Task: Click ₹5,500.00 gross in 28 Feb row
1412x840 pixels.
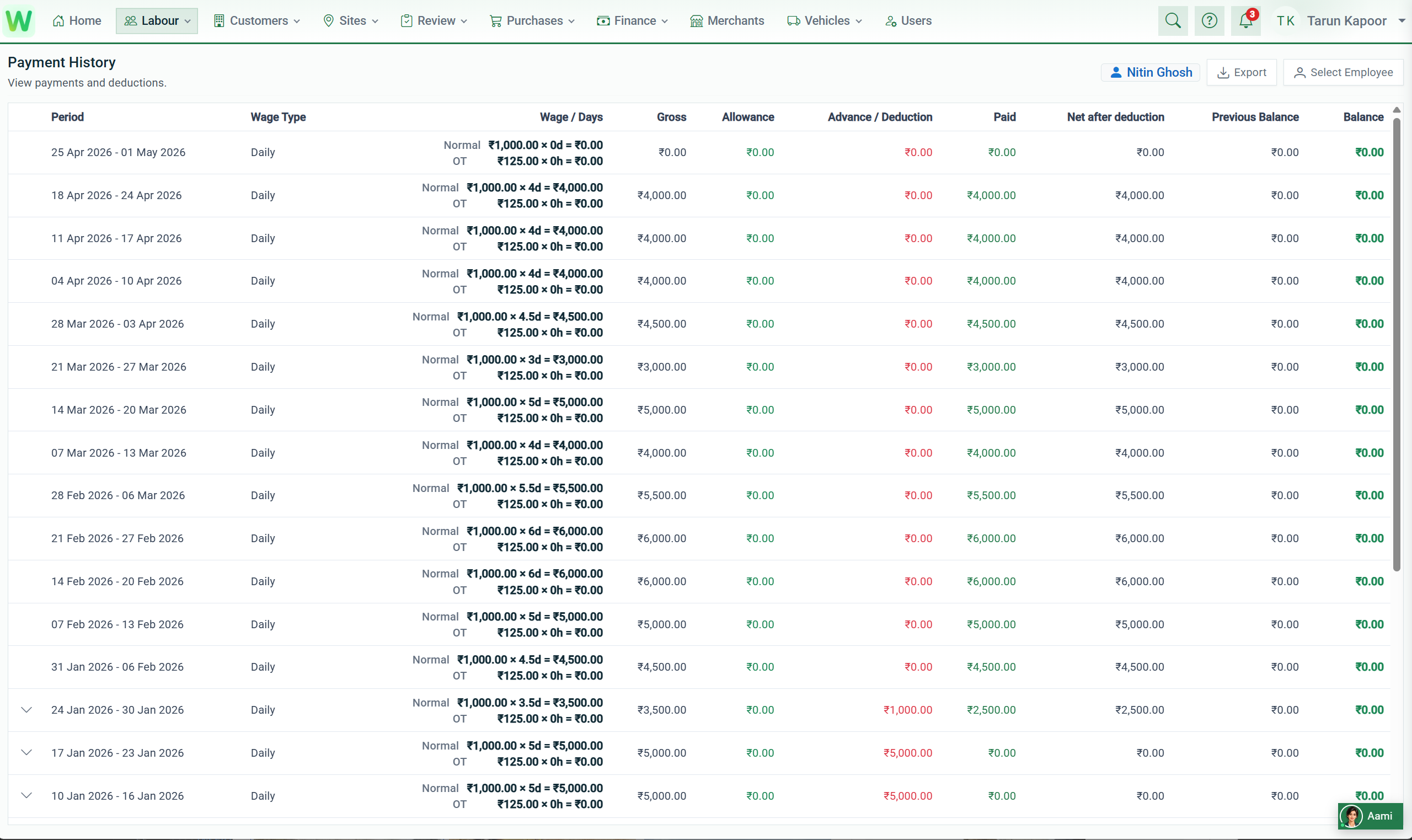Action: (661, 495)
